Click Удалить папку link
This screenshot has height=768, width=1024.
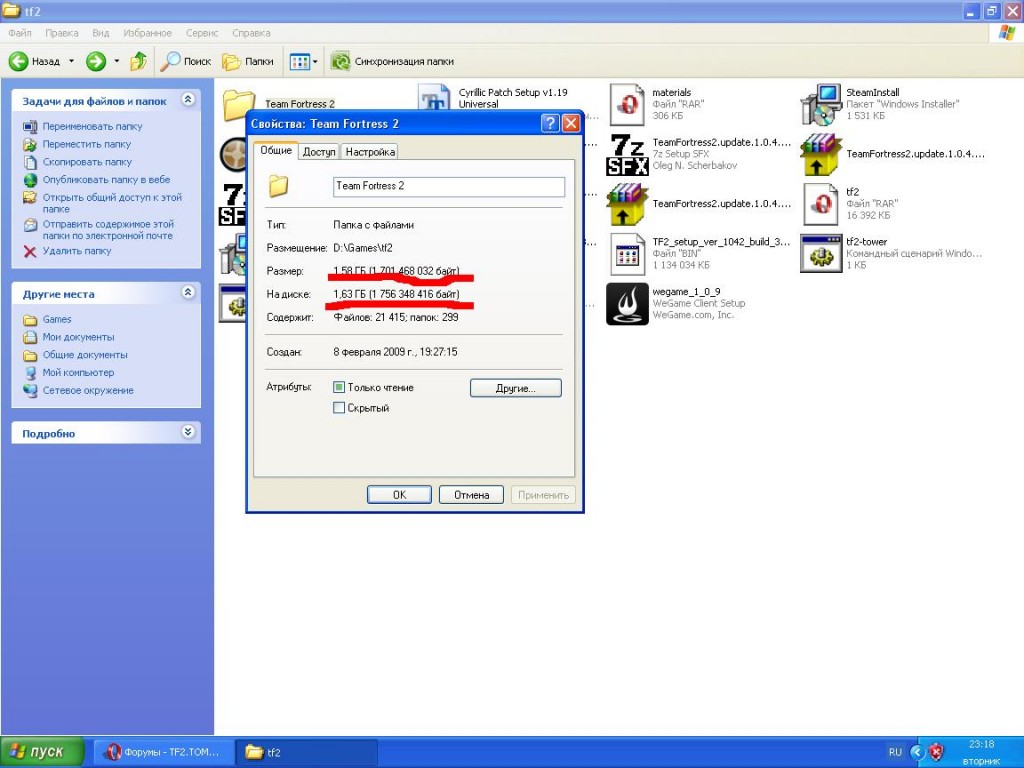pos(76,251)
